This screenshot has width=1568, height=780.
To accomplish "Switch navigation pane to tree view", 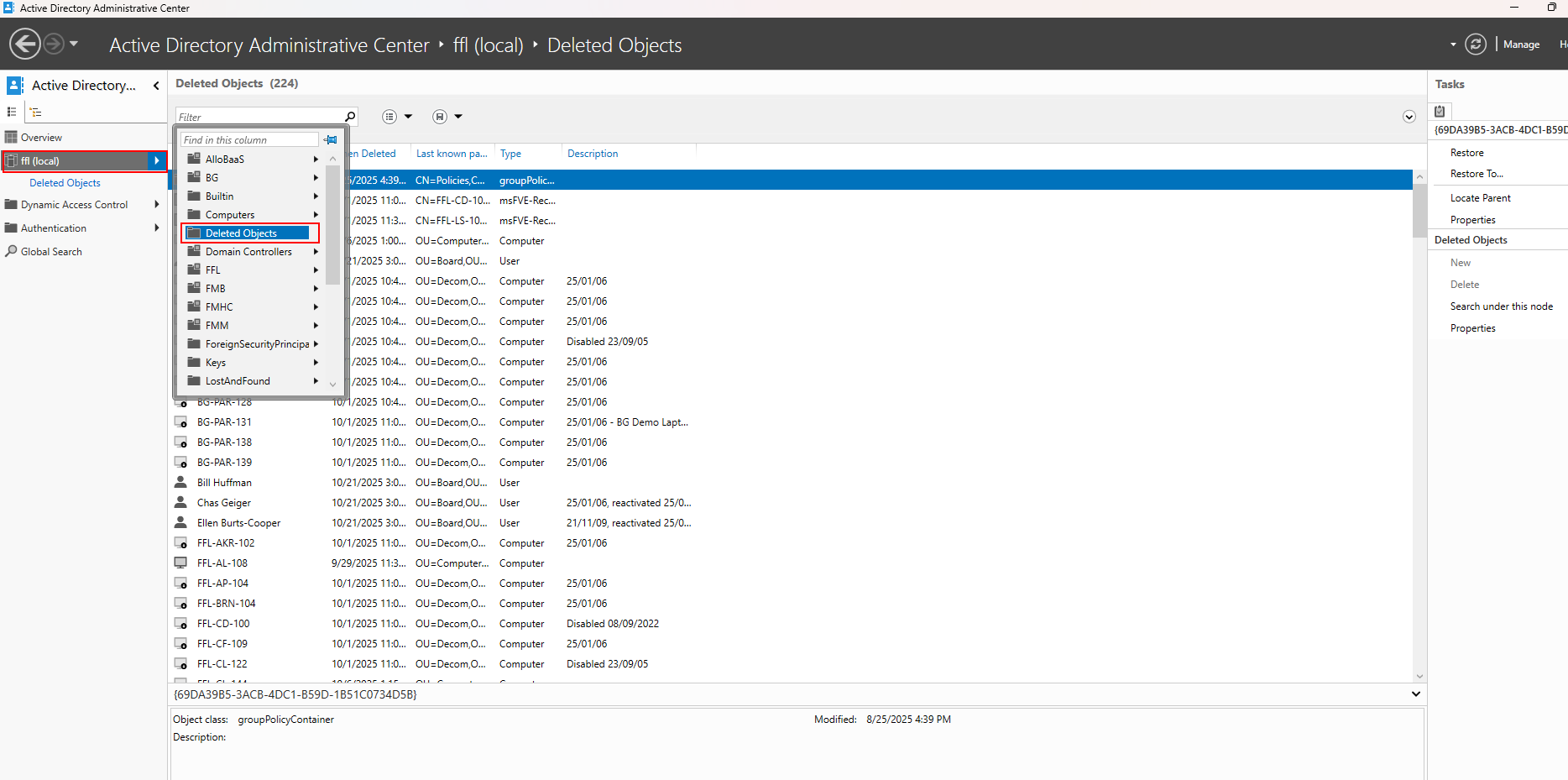I will tap(35, 112).
